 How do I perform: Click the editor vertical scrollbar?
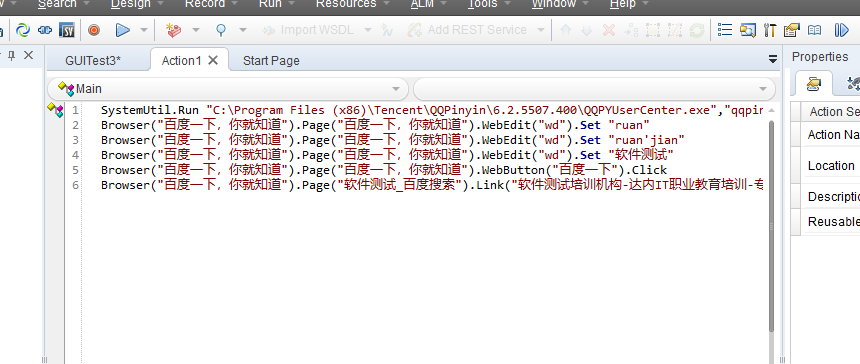pyautogui.click(x=771, y=226)
